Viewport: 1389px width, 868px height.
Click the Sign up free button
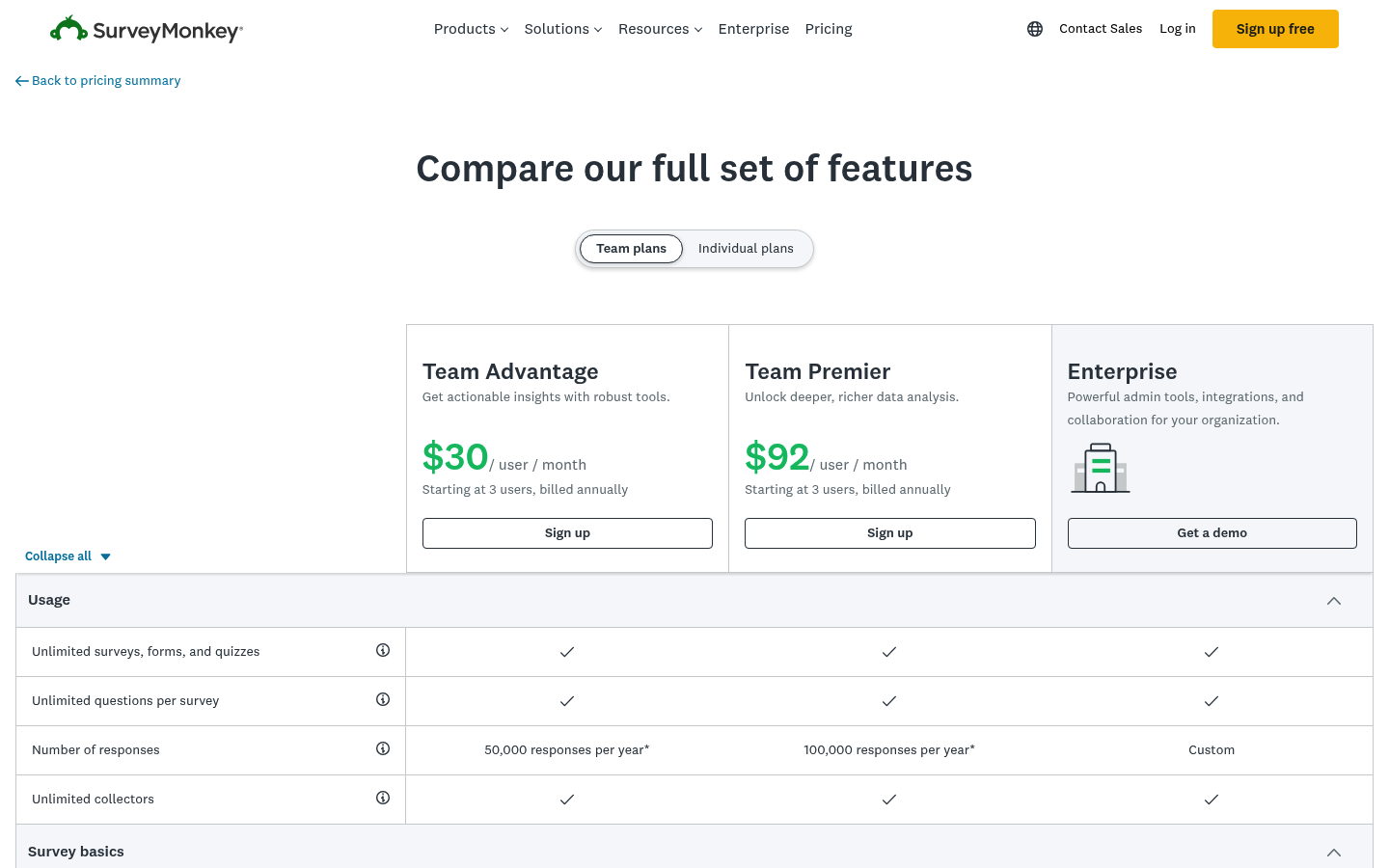pyautogui.click(x=1275, y=29)
